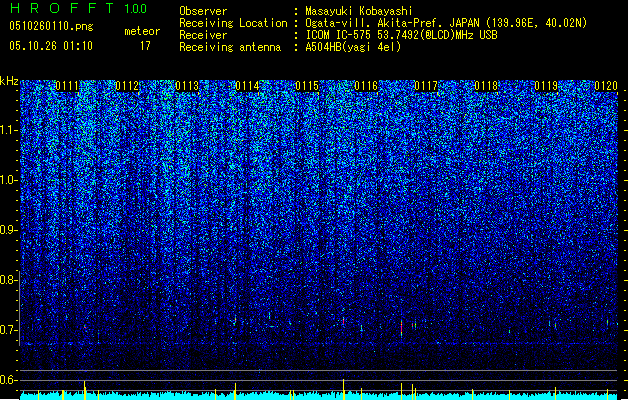Click the 0112 time marker
The width and height of the screenshot is (629, 400).
tap(127, 86)
